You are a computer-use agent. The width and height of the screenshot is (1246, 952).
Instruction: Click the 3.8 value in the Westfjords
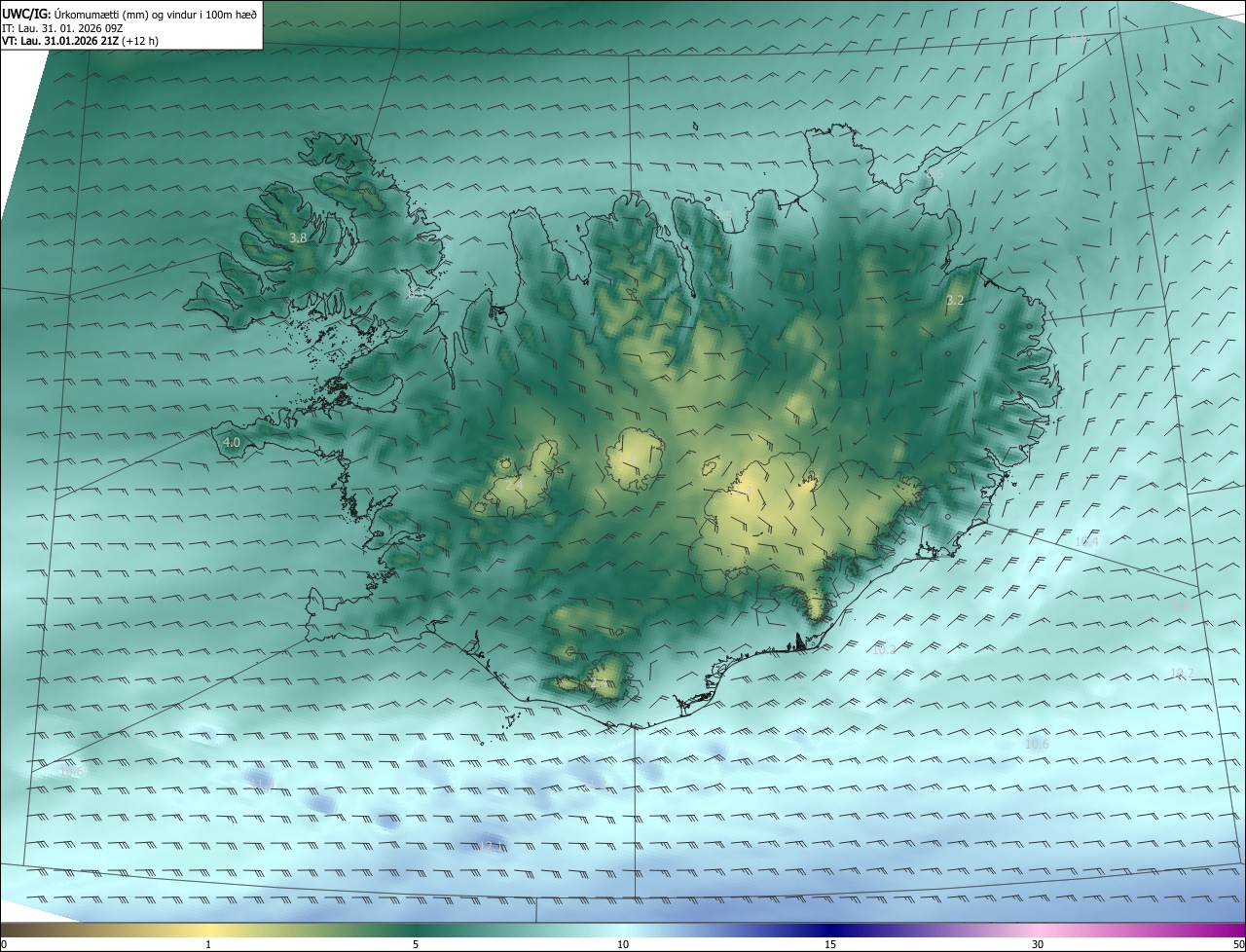(x=299, y=238)
